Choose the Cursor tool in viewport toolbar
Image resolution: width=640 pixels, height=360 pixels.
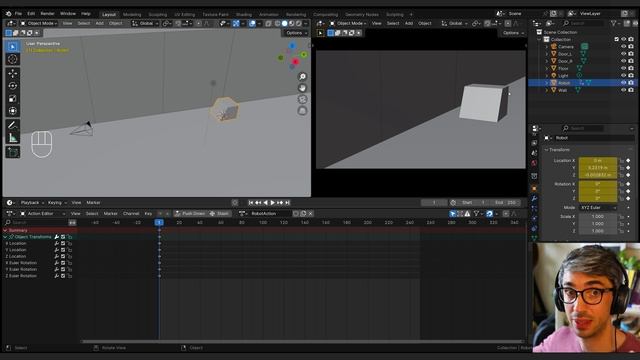coord(13,59)
